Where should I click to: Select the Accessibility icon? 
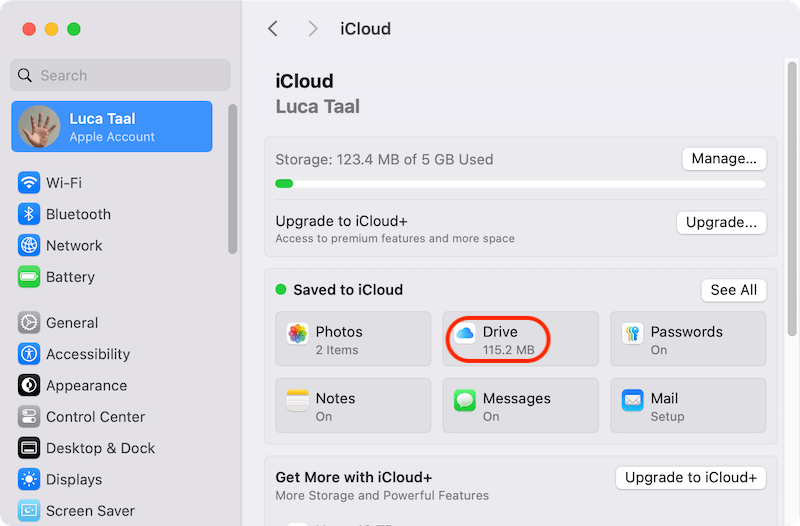pos(29,354)
